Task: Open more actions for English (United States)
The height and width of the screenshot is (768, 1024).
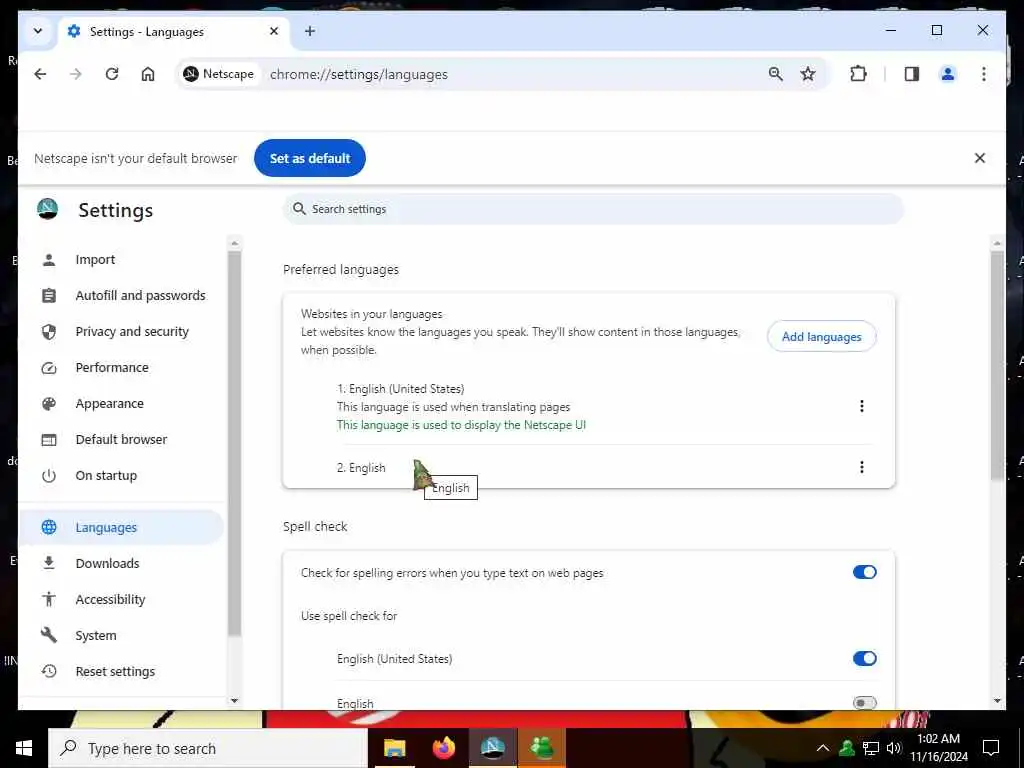Action: coord(861,406)
